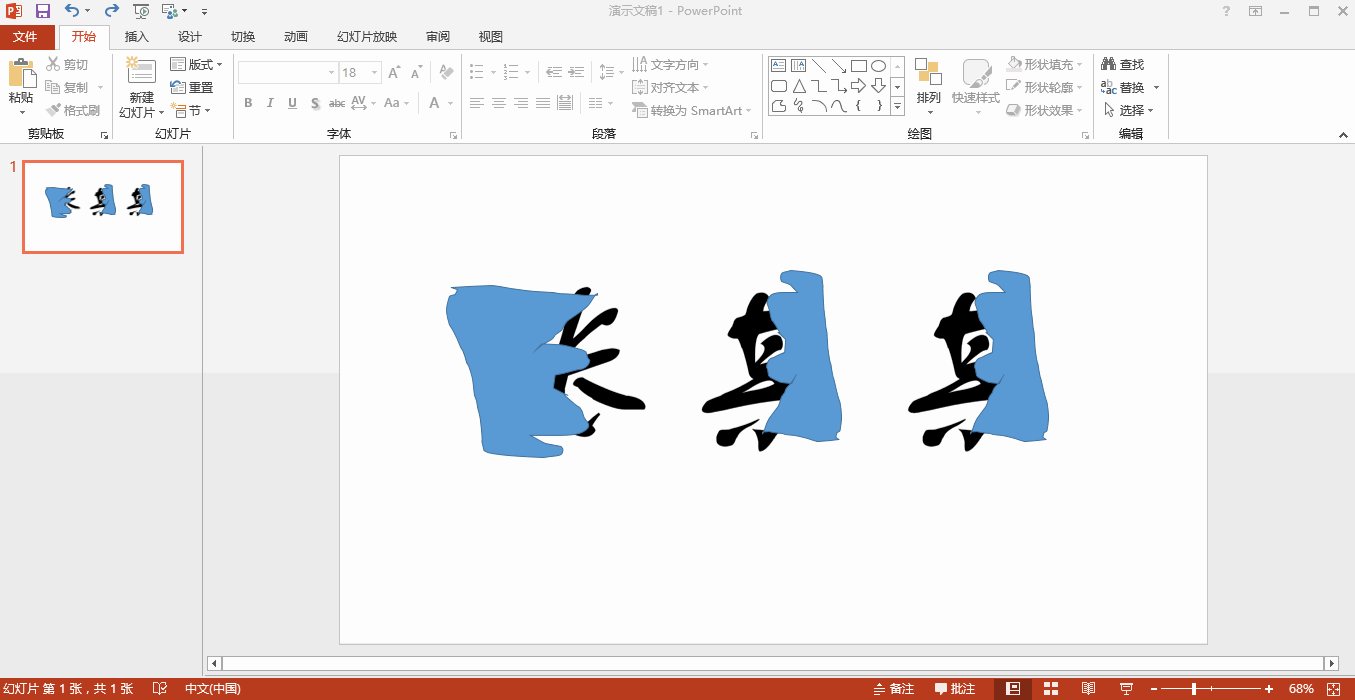The image size is (1355, 700).
Task: Open the font size dropdown
Action: [x=375, y=72]
